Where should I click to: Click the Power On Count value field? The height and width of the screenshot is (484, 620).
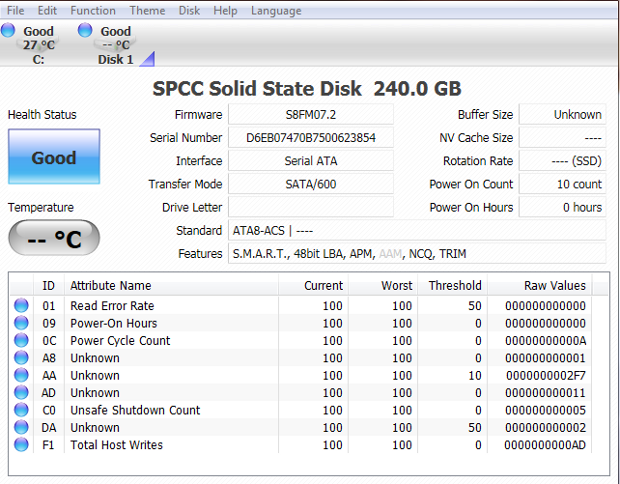562,184
